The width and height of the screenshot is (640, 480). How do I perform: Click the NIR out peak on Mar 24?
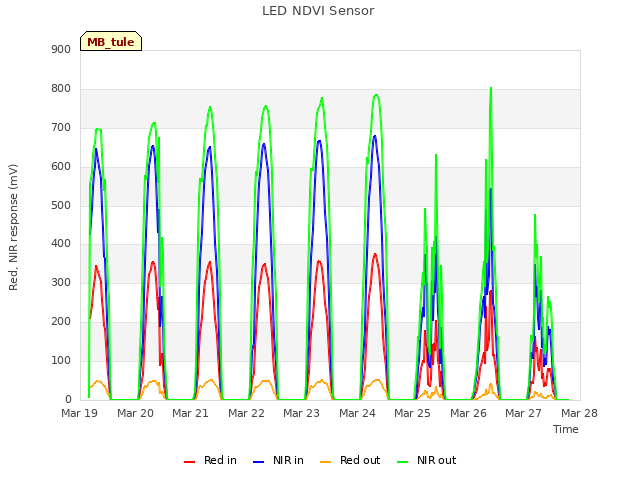tap(376, 95)
